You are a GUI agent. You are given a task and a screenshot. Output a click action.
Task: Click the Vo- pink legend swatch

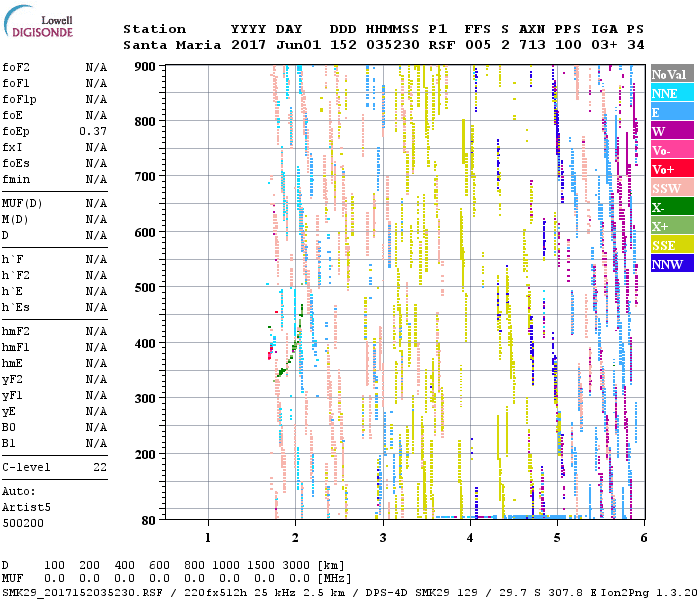click(672, 150)
